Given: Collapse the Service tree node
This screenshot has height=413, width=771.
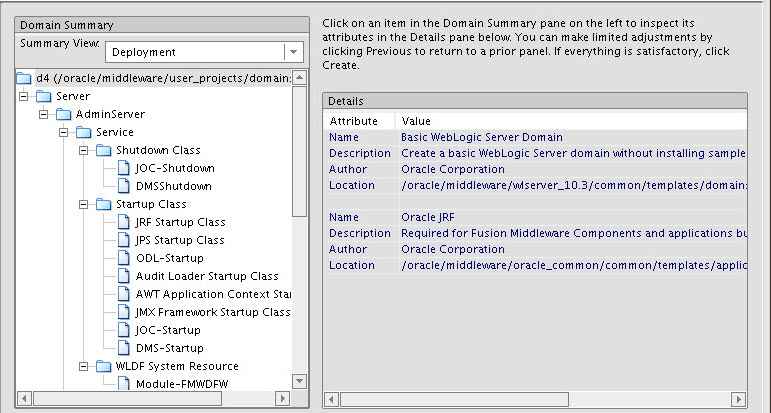Looking at the screenshot, I should pyautogui.click(x=64, y=132).
